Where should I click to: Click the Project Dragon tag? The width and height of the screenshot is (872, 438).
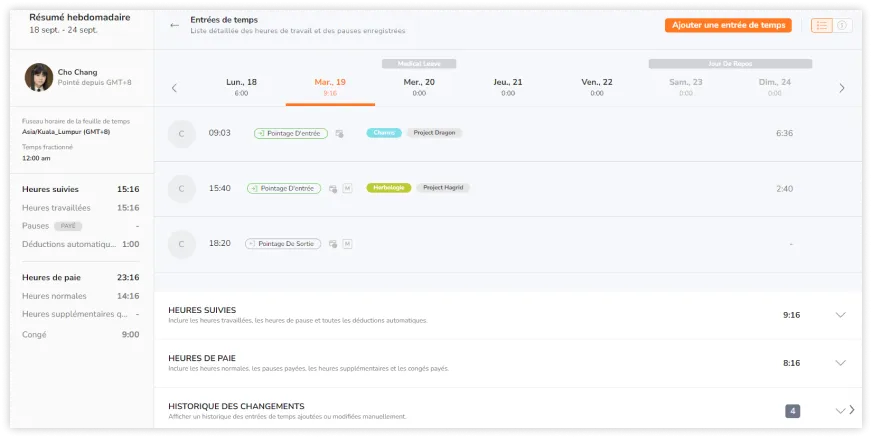click(434, 132)
